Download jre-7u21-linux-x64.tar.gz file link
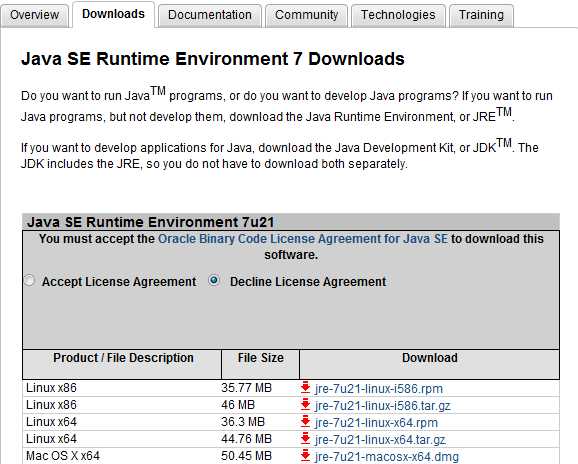This screenshot has width=578, height=464. (x=380, y=440)
